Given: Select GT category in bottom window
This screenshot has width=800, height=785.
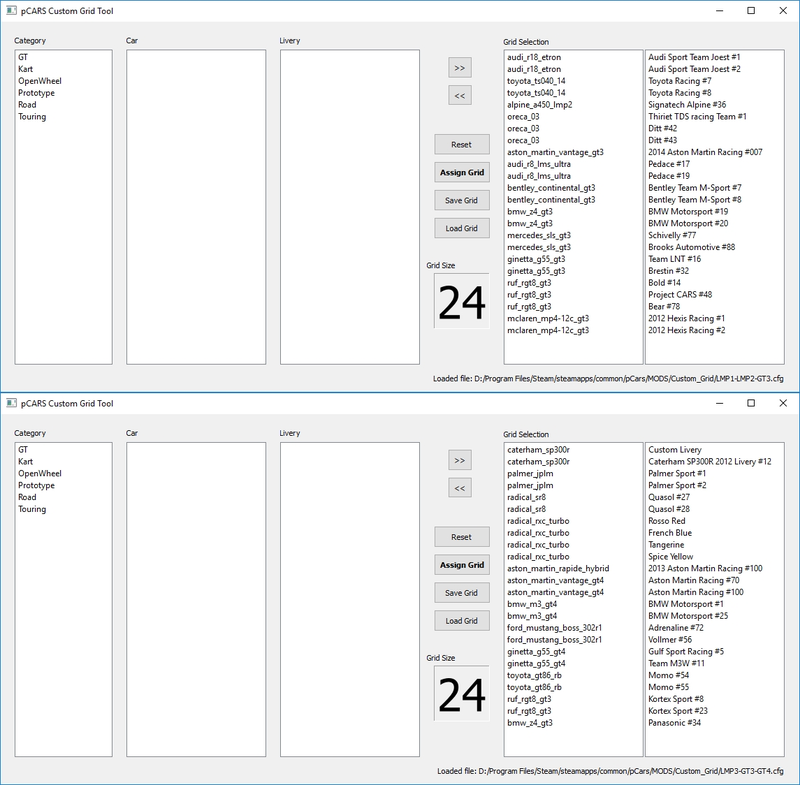Looking at the screenshot, I should coord(23,449).
